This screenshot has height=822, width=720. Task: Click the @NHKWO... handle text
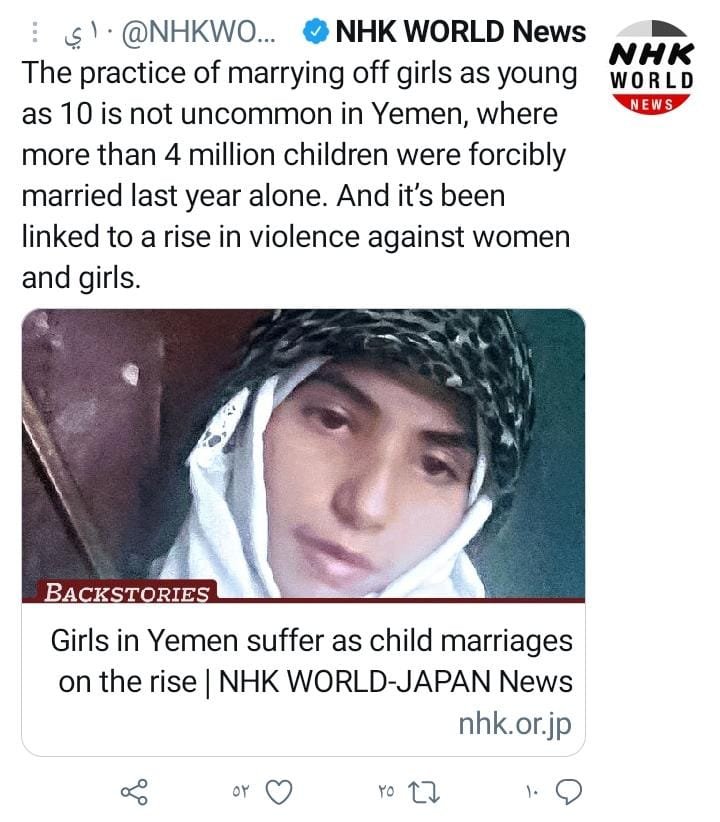[198, 33]
